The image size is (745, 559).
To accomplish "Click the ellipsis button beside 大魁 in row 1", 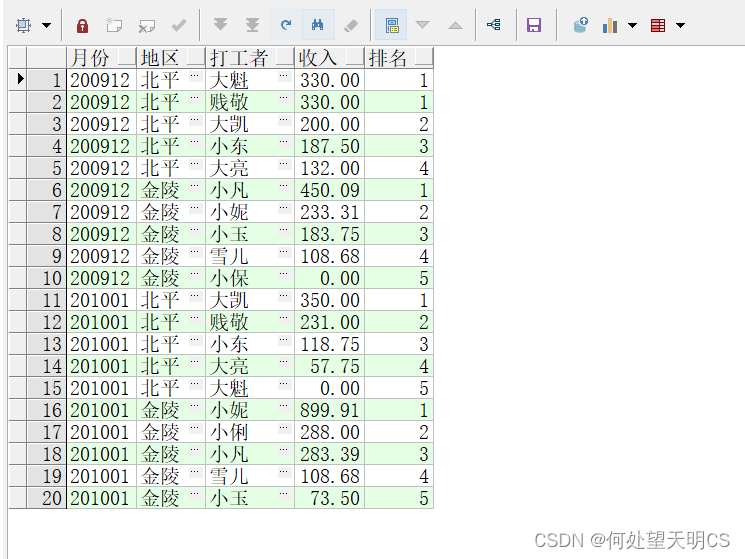I will [x=284, y=76].
